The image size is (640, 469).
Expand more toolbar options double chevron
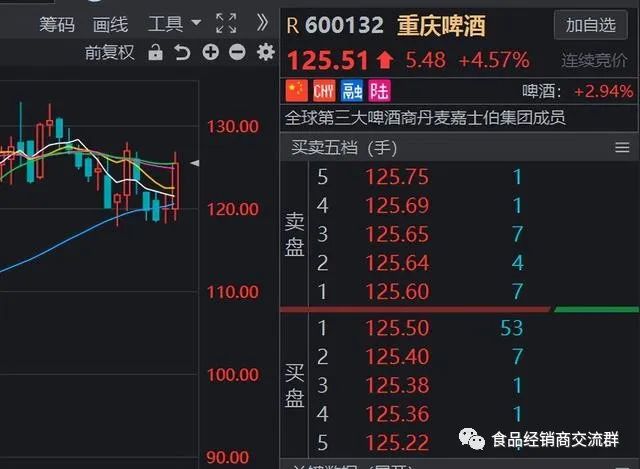(262, 23)
